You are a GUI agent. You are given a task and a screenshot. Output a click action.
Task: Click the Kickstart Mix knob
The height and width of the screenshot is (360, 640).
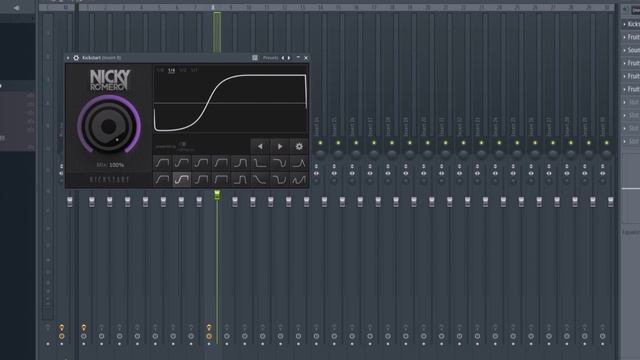(x=109, y=126)
